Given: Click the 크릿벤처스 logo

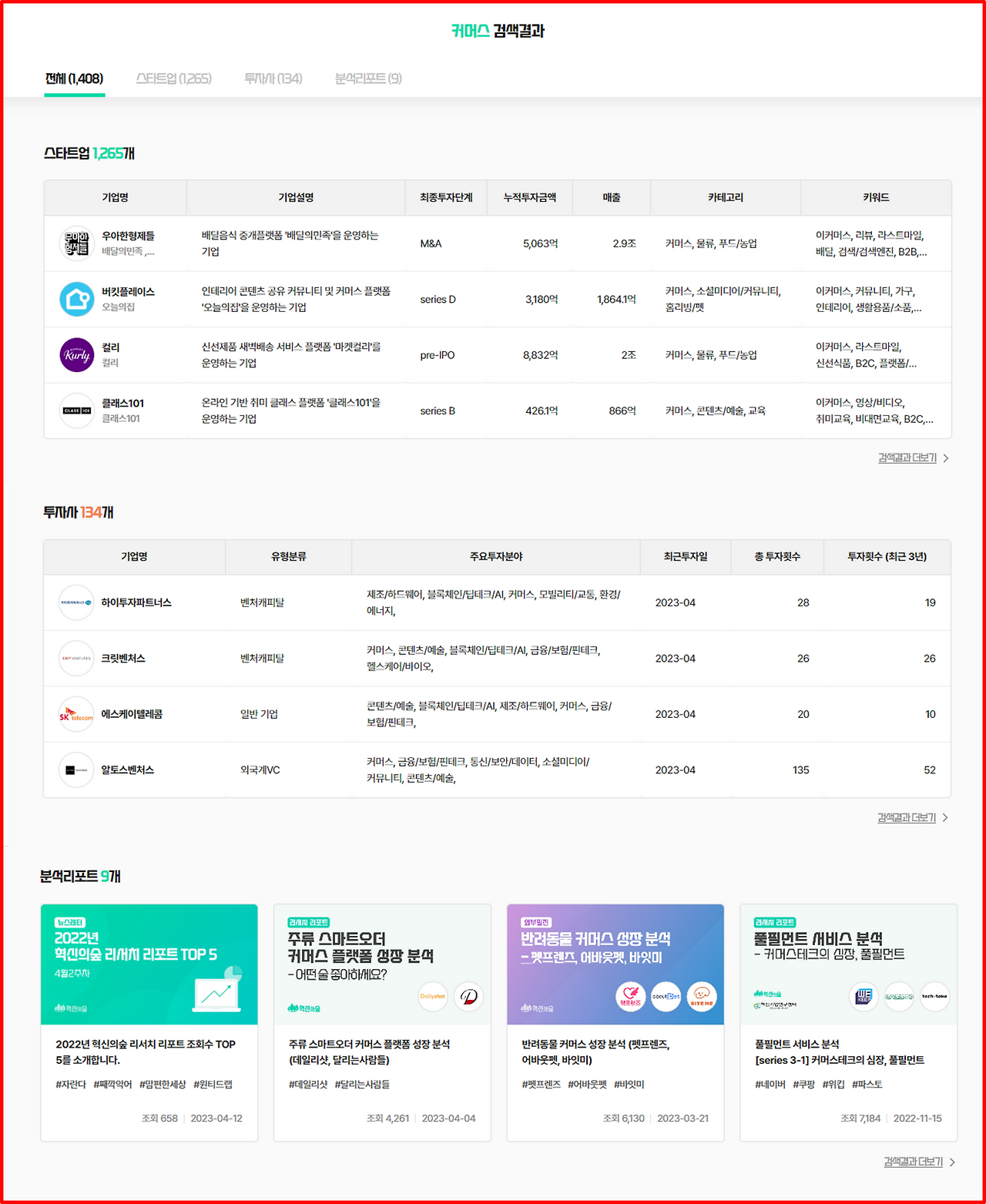Looking at the screenshot, I should tap(76, 659).
